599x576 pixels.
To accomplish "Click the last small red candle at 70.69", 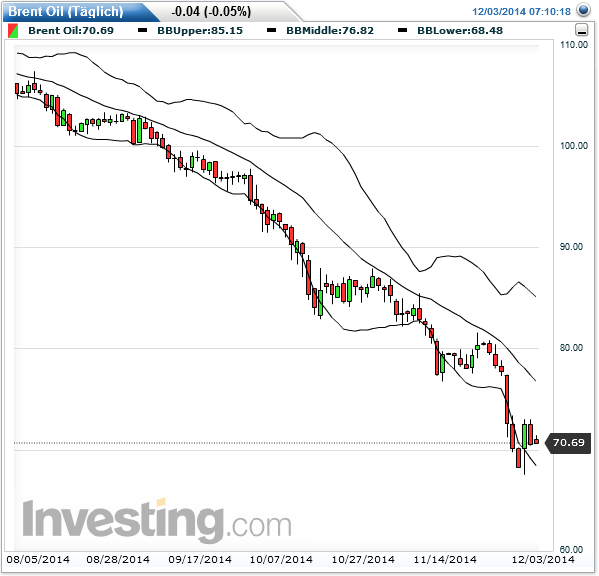I will click(x=536, y=441).
